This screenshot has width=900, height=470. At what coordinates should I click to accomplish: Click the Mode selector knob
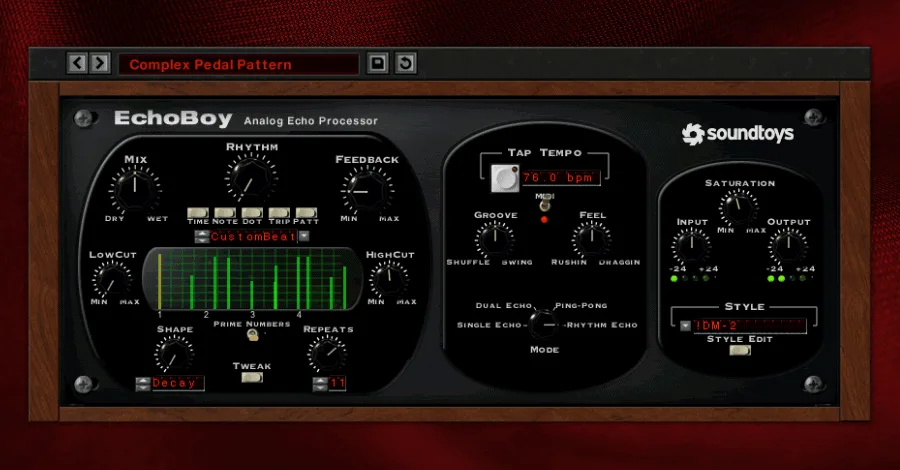click(x=544, y=325)
